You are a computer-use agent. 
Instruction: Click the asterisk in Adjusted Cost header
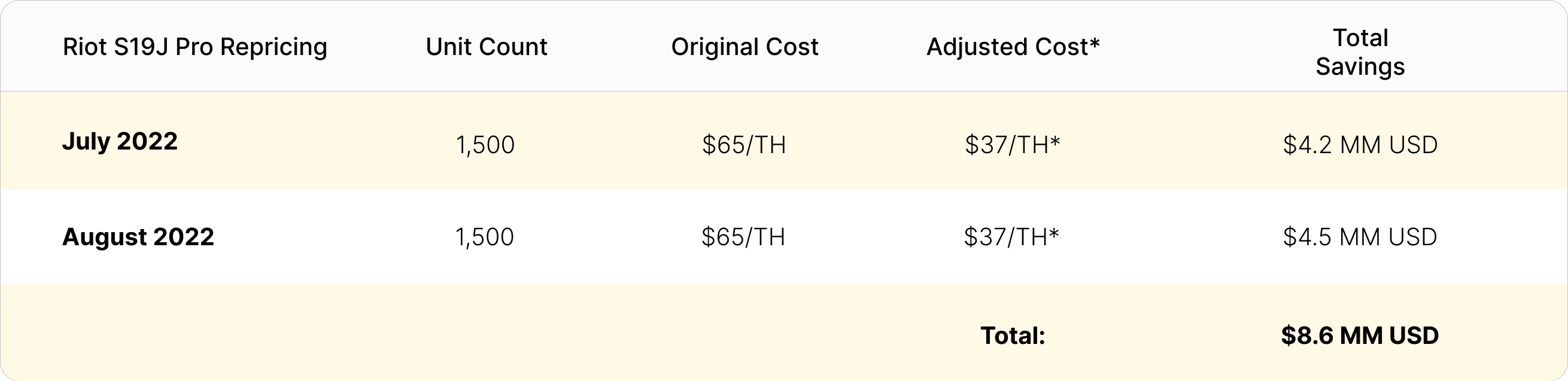1095,42
